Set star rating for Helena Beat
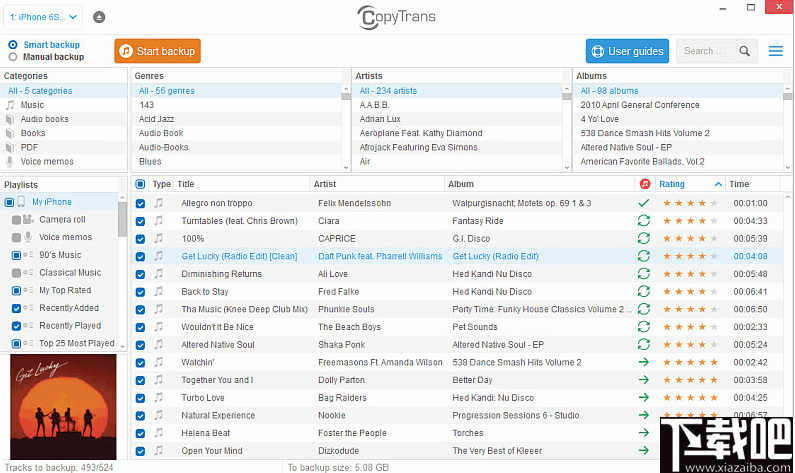This screenshot has width=795, height=473. [686, 433]
